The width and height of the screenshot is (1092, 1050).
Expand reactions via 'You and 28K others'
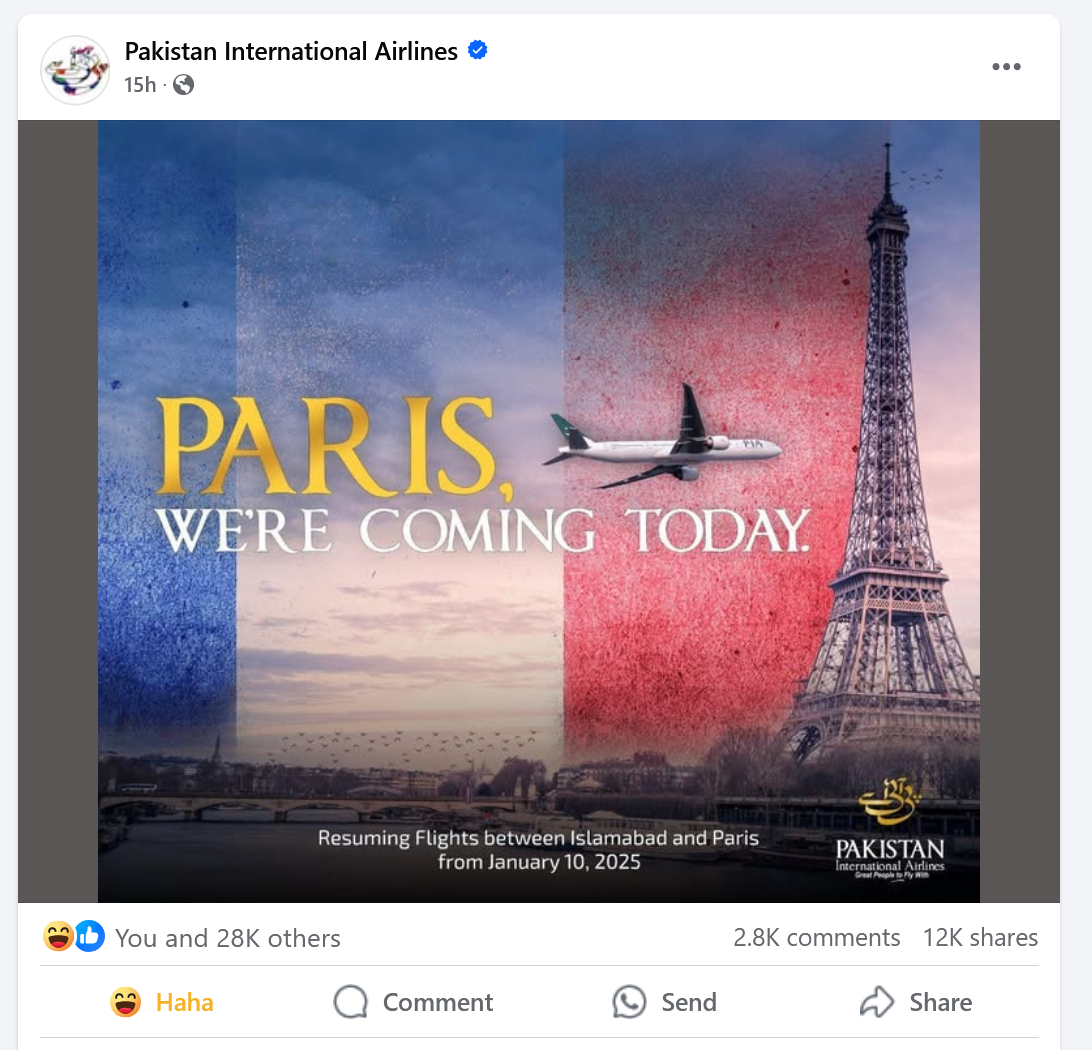(228, 937)
